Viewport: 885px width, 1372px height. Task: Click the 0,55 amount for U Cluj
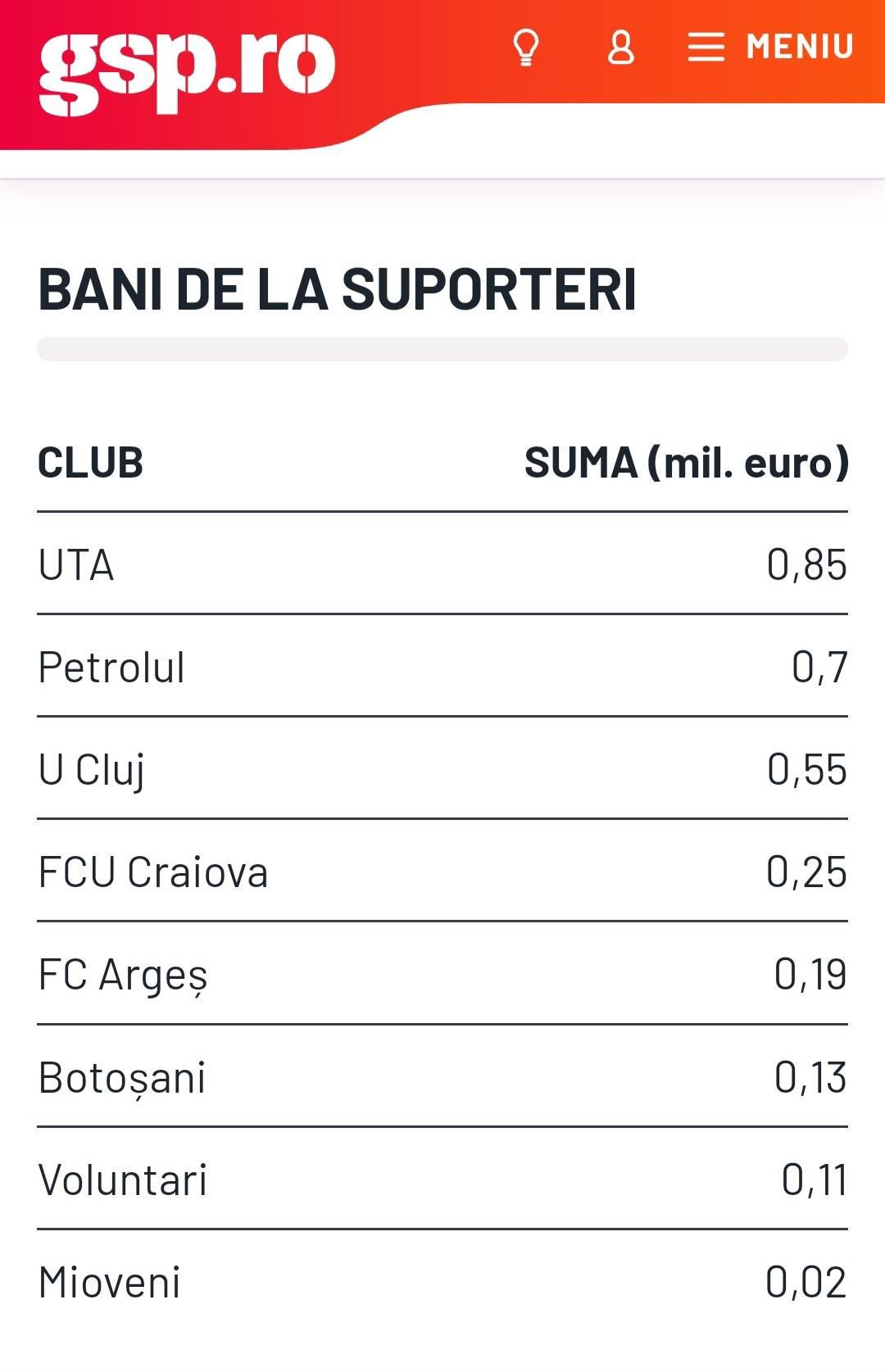point(806,770)
